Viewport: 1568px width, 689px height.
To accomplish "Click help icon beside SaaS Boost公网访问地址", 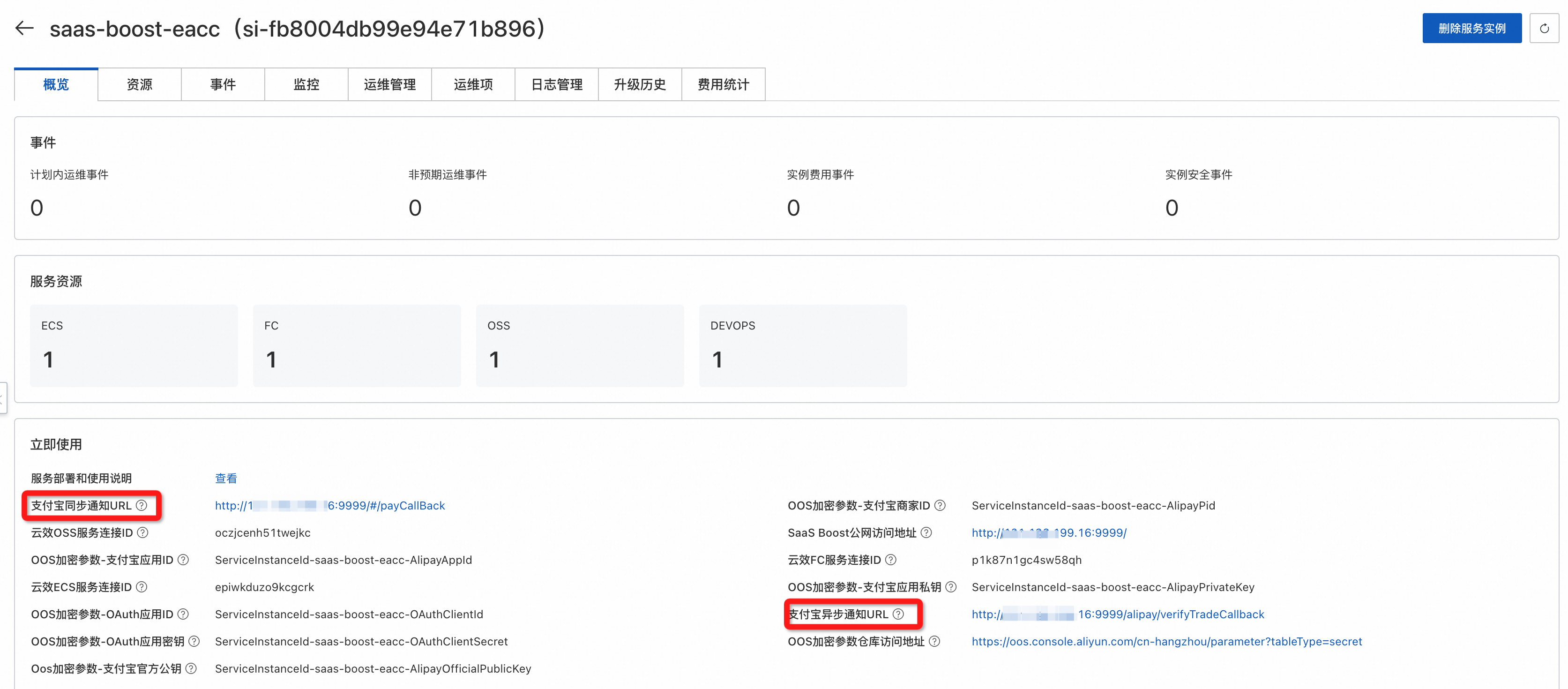I will [926, 532].
